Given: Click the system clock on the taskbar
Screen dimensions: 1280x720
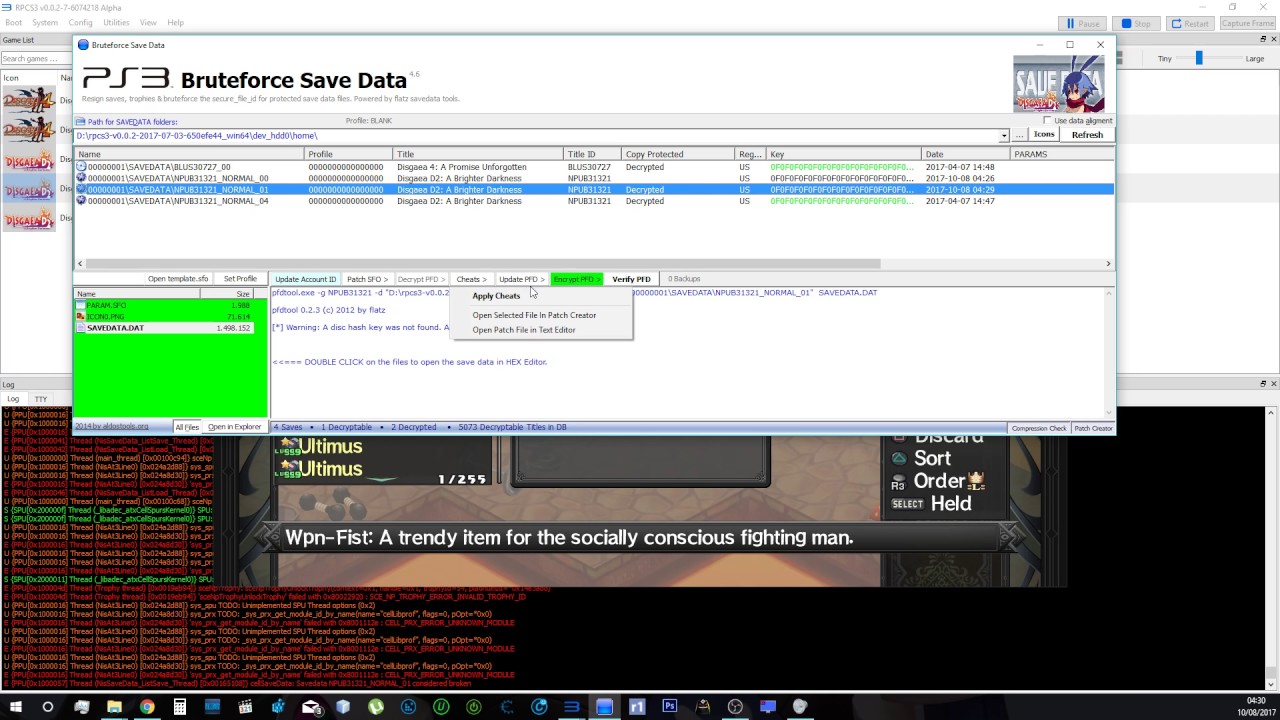Looking at the screenshot, I should coord(1255,707).
